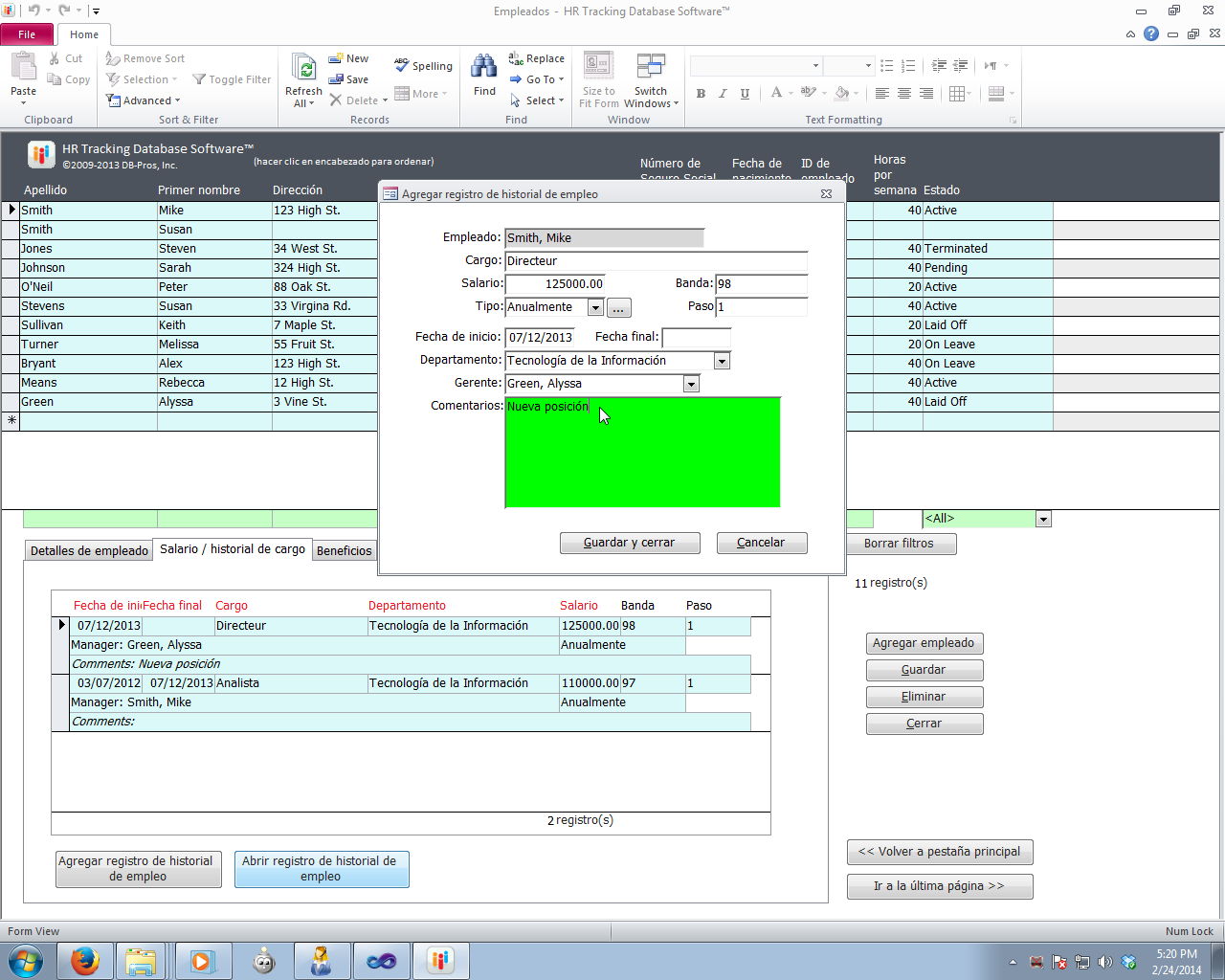Click Ir a la última página button
Viewport: 1225px width, 980px height.
tap(940, 886)
